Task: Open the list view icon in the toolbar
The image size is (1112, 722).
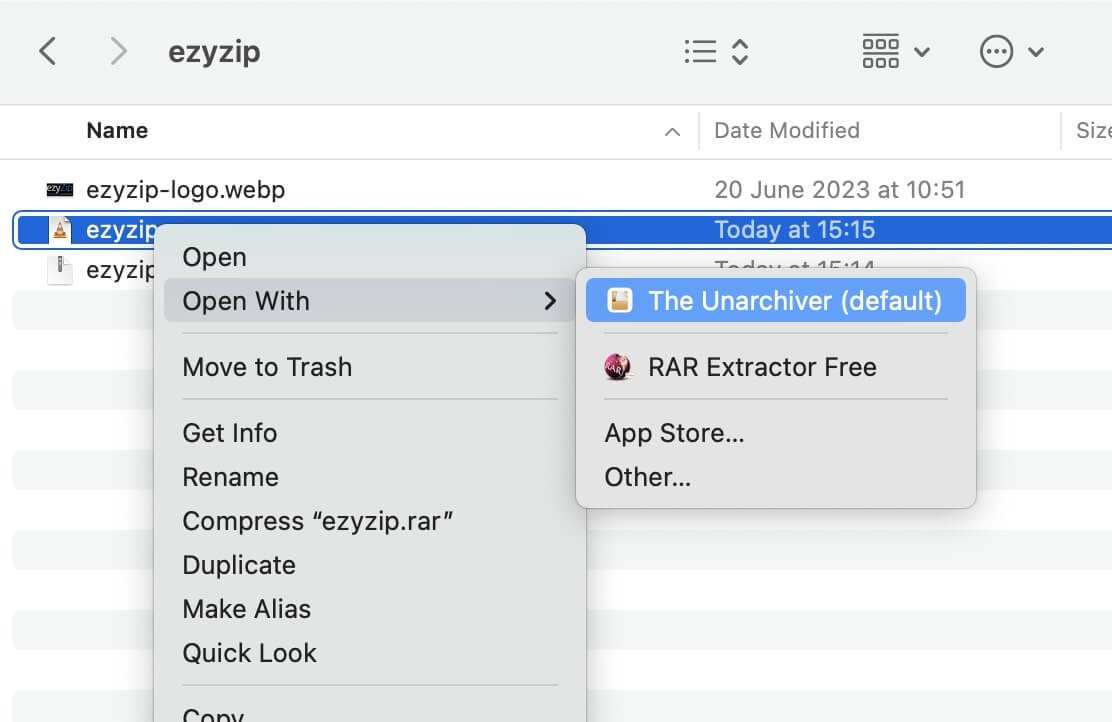Action: click(698, 51)
